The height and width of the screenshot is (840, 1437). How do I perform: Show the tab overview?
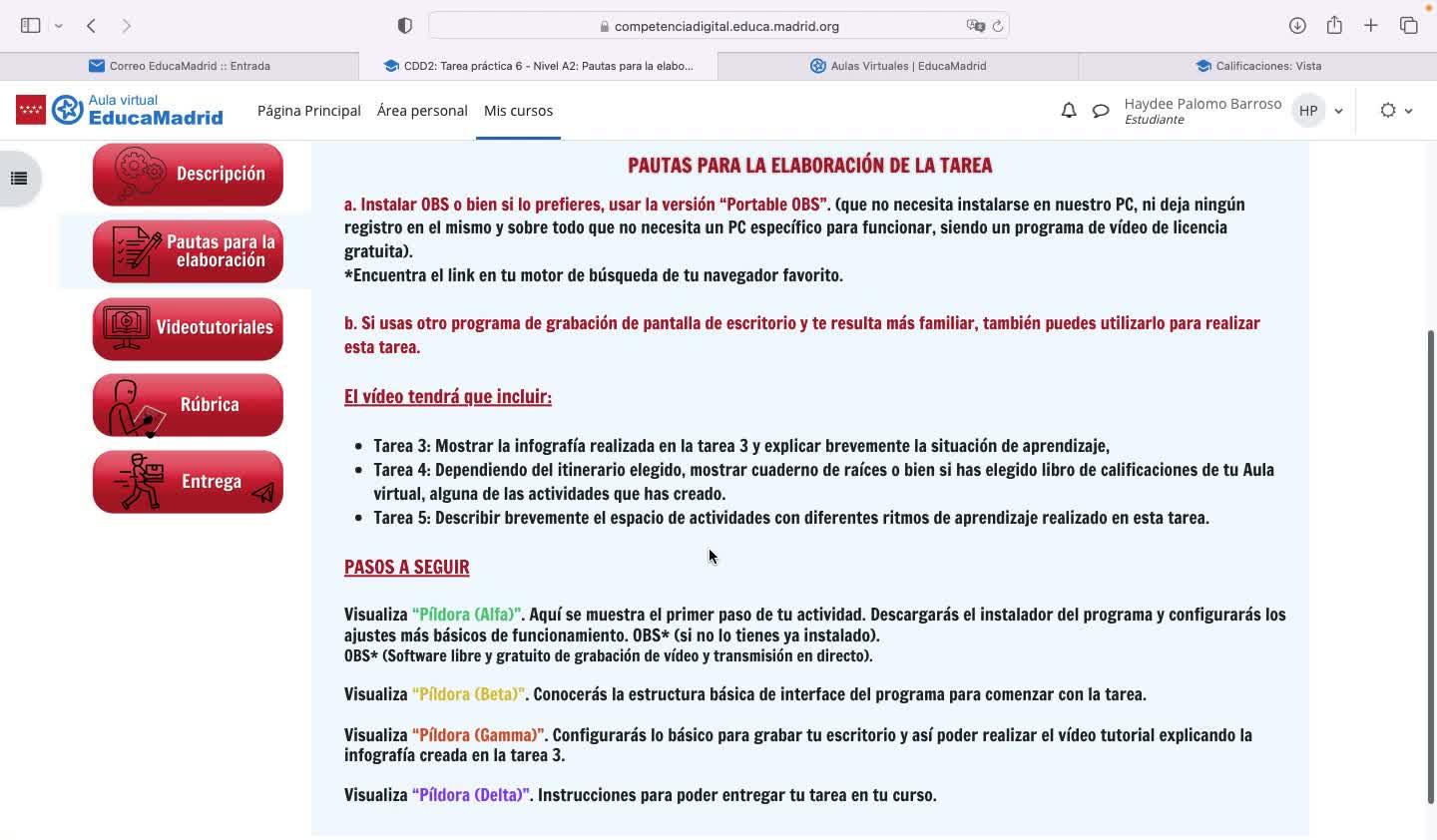(1409, 26)
